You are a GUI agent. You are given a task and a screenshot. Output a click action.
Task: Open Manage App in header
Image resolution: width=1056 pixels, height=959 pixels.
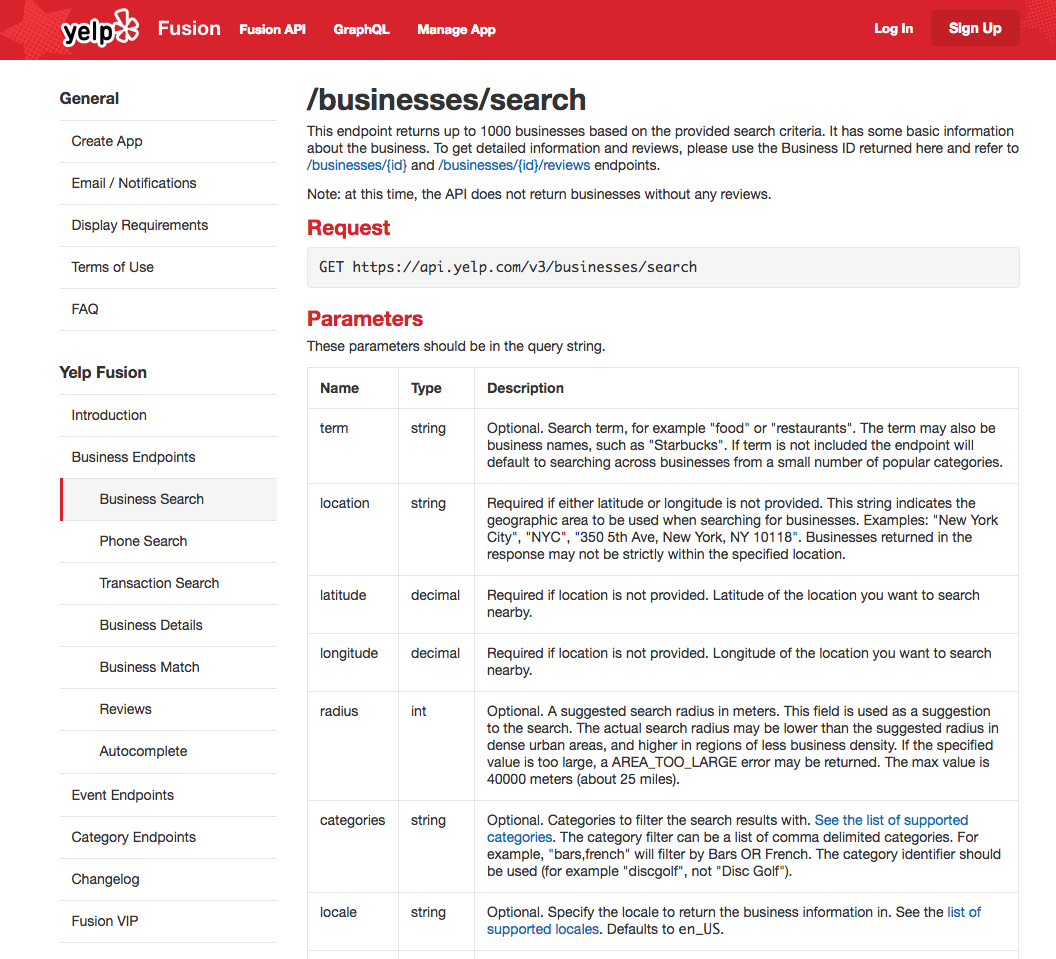(456, 29)
